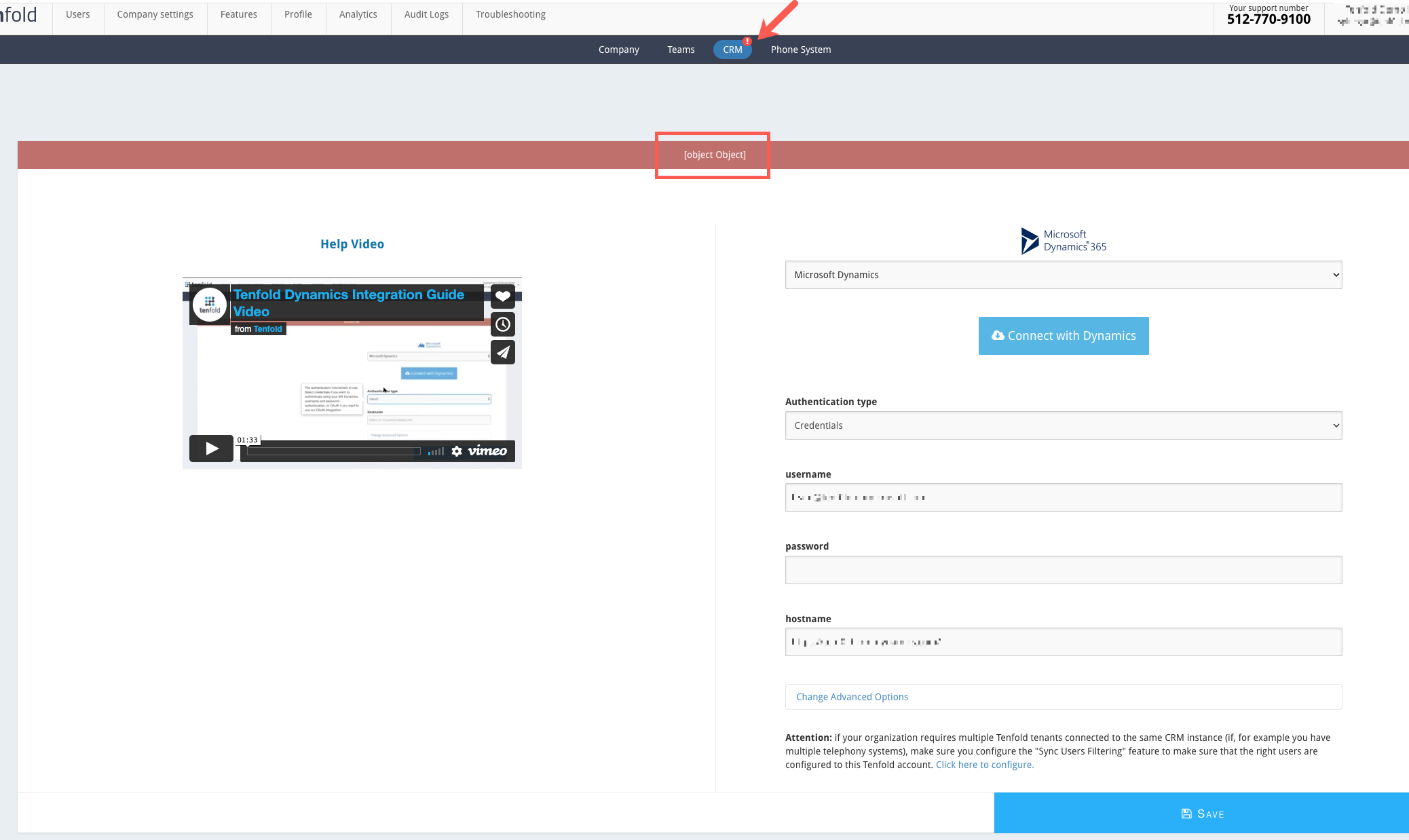The height and width of the screenshot is (840, 1409).
Task: Click the share paper-plane icon on the video
Action: point(502,352)
